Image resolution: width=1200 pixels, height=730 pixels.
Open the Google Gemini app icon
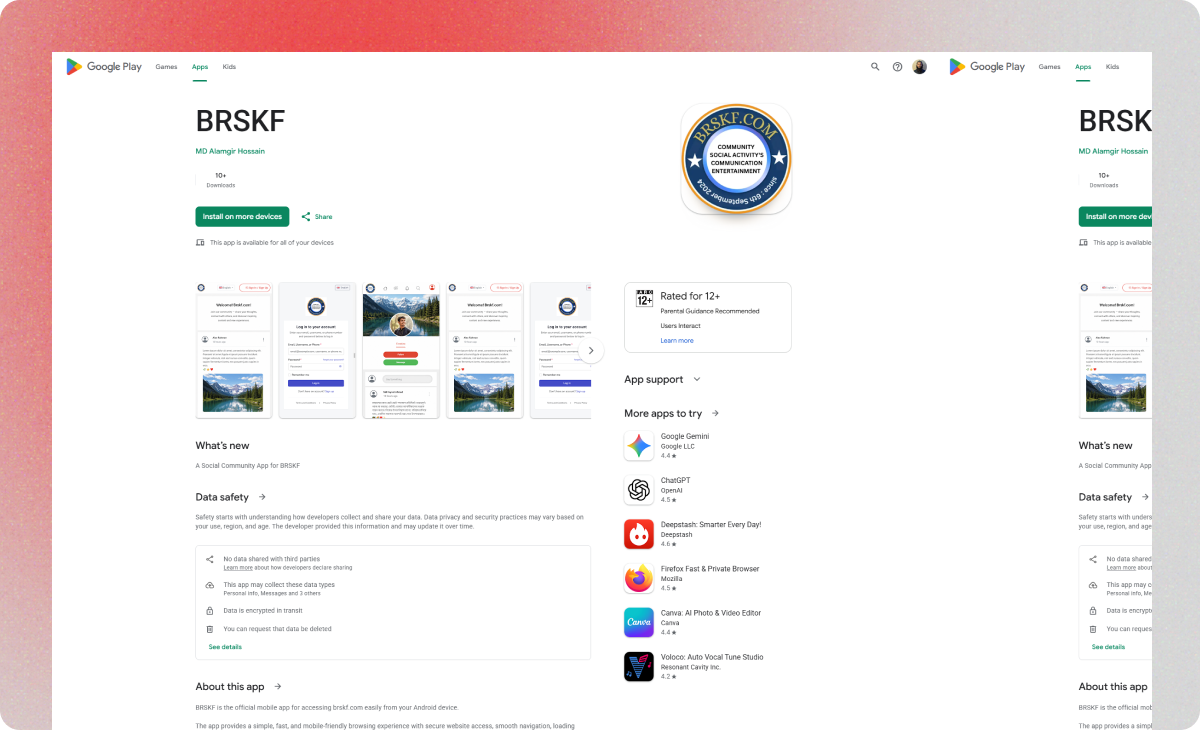point(639,446)
